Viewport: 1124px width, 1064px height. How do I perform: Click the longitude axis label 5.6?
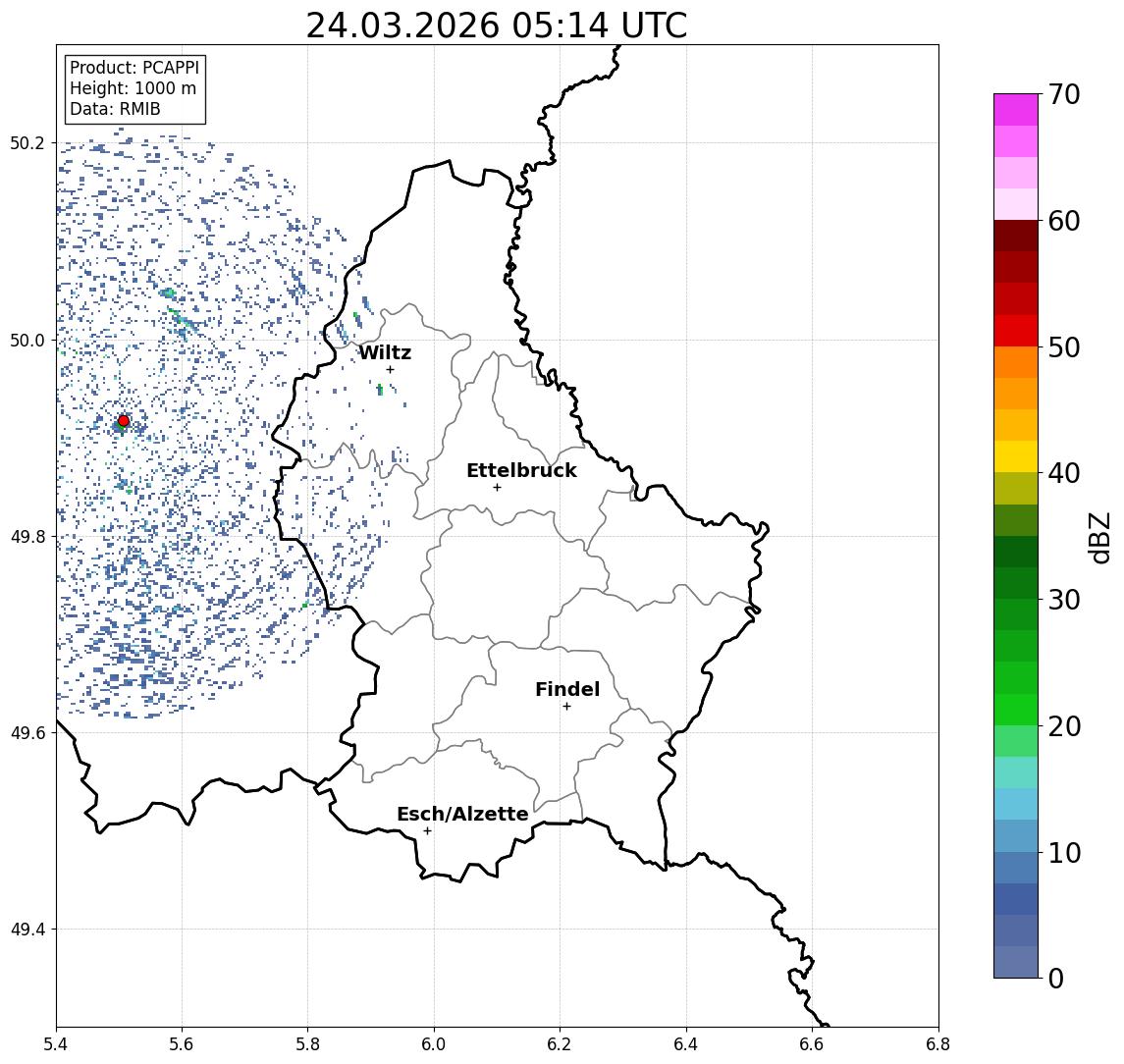coord(182,1044)
